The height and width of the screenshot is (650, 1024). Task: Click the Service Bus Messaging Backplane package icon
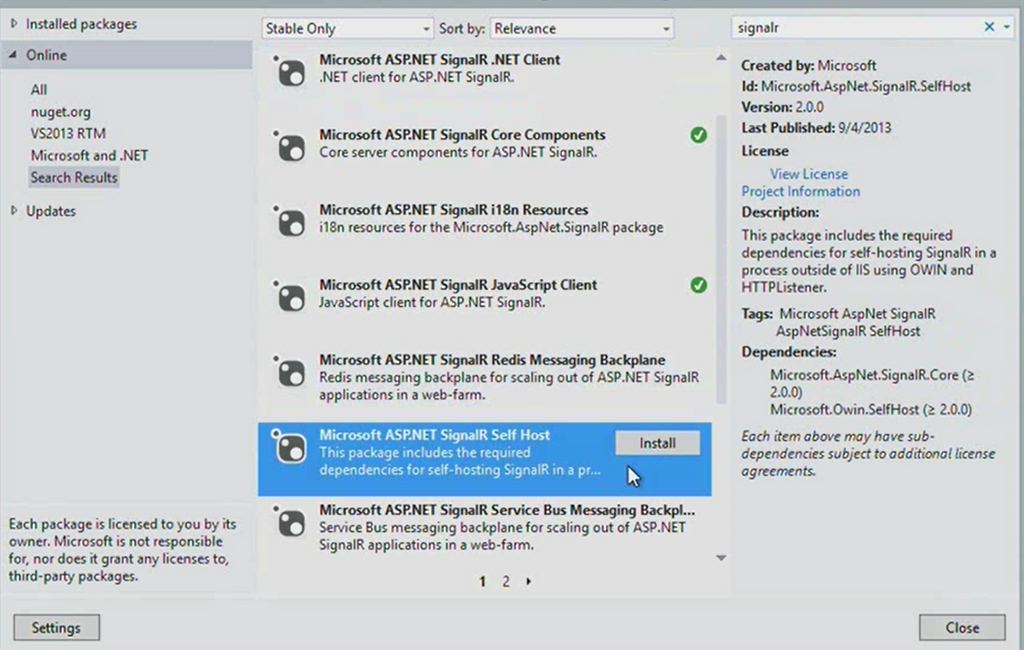click(289, 523)
